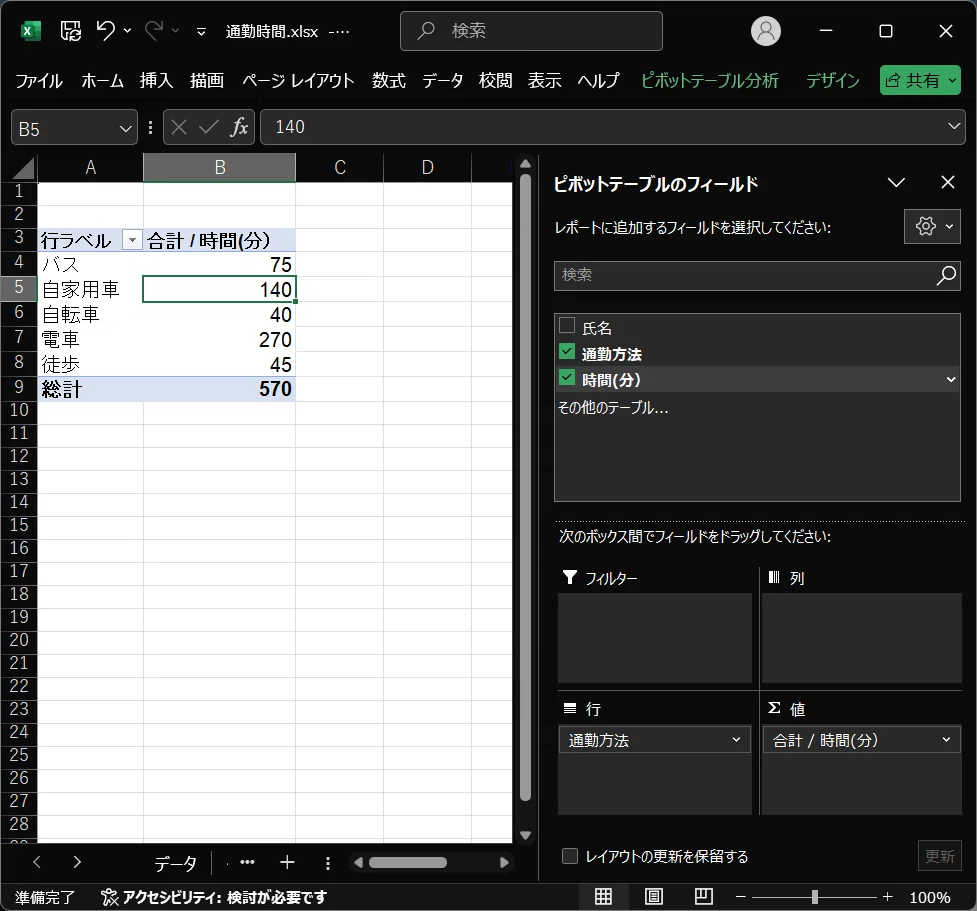Image resolution: width=977 pixels, height=911 pixels.
Task: Open the 通勤方法 row field dropdown
Action: tap(736, 740)
